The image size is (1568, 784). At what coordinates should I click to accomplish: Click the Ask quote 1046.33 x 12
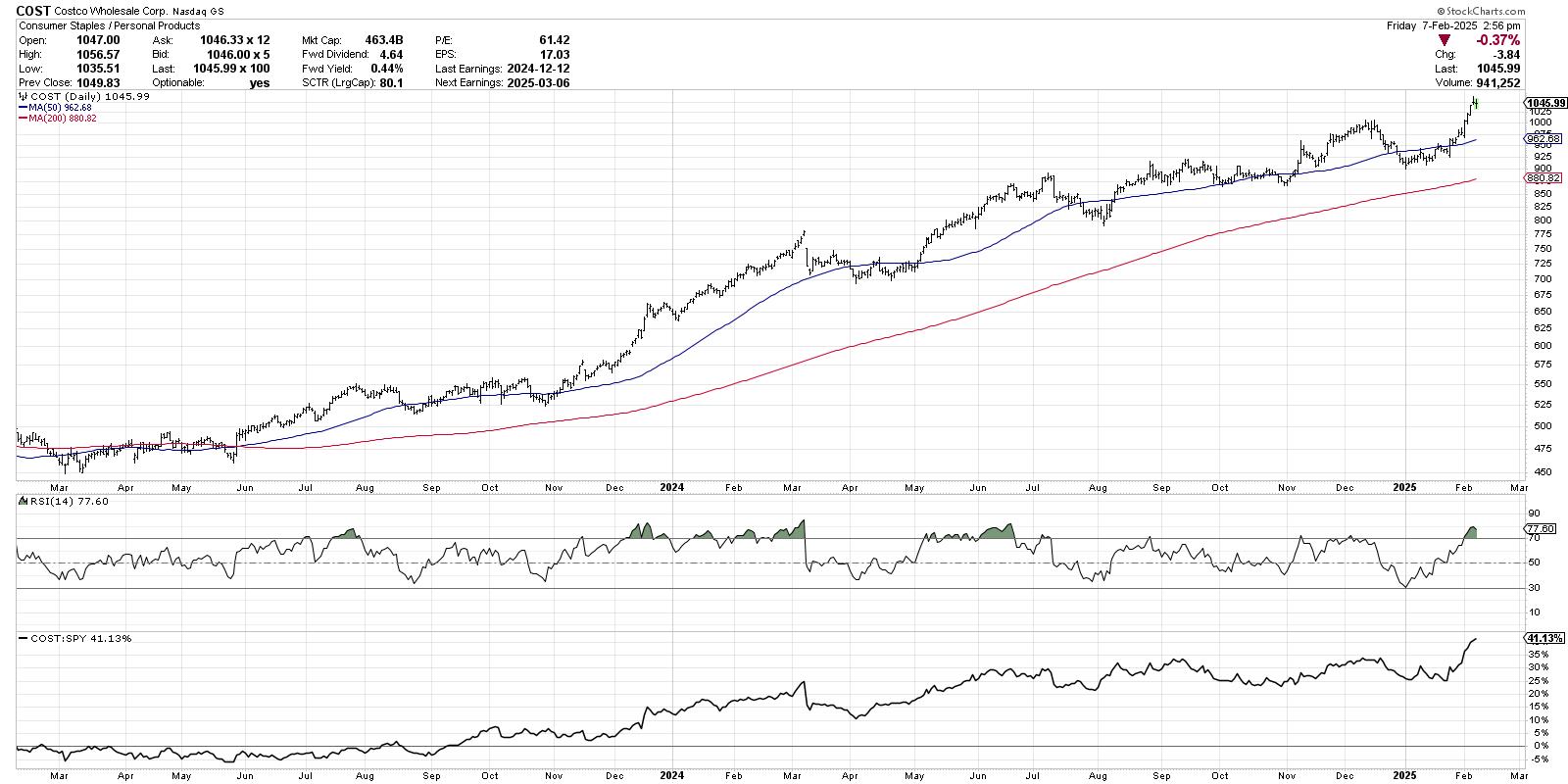pyautogui.click(x=234, y=40)
